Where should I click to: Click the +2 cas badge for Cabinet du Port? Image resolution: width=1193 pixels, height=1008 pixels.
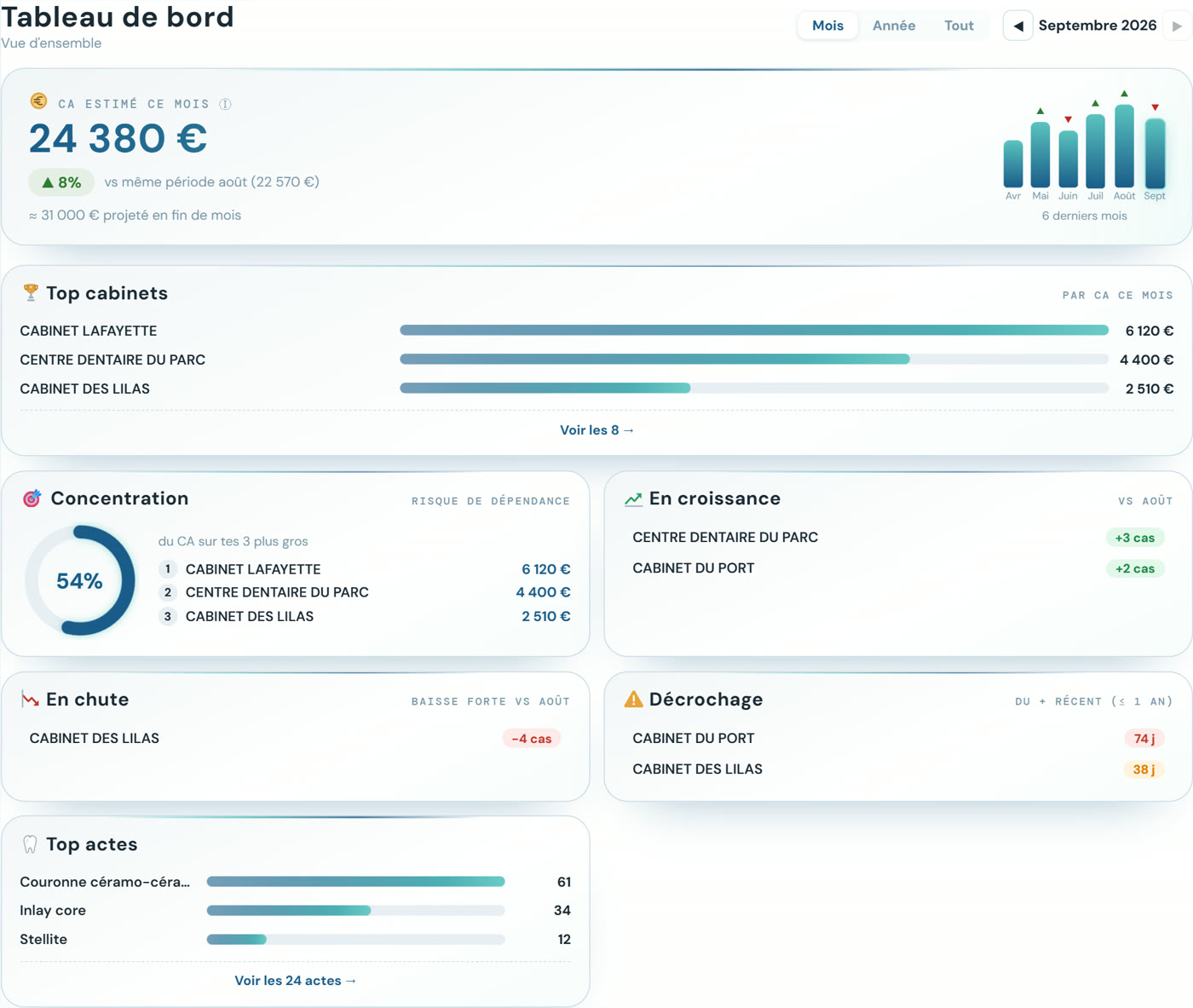tap(1135, 568)
